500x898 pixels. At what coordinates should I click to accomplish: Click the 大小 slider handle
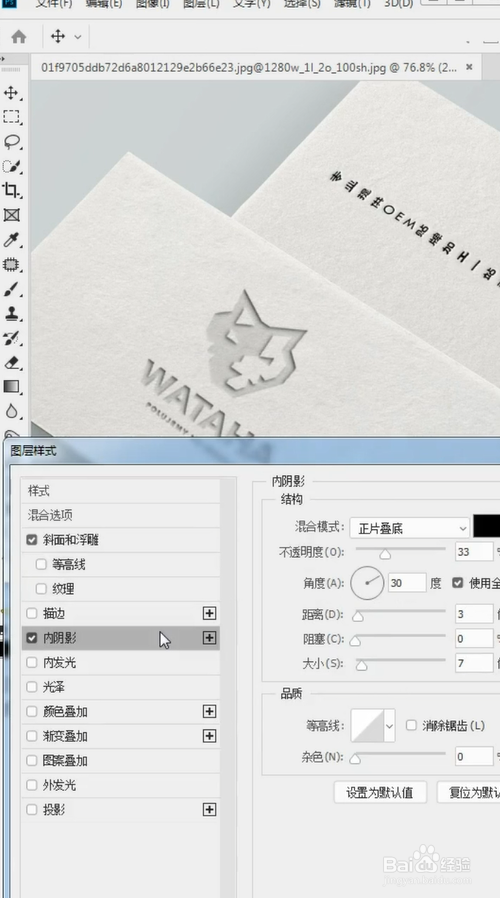pos(361,665)
